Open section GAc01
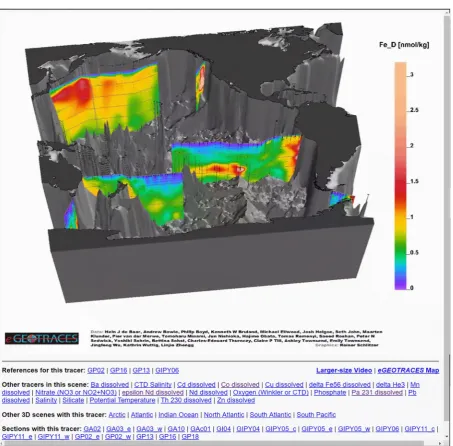 200,429
